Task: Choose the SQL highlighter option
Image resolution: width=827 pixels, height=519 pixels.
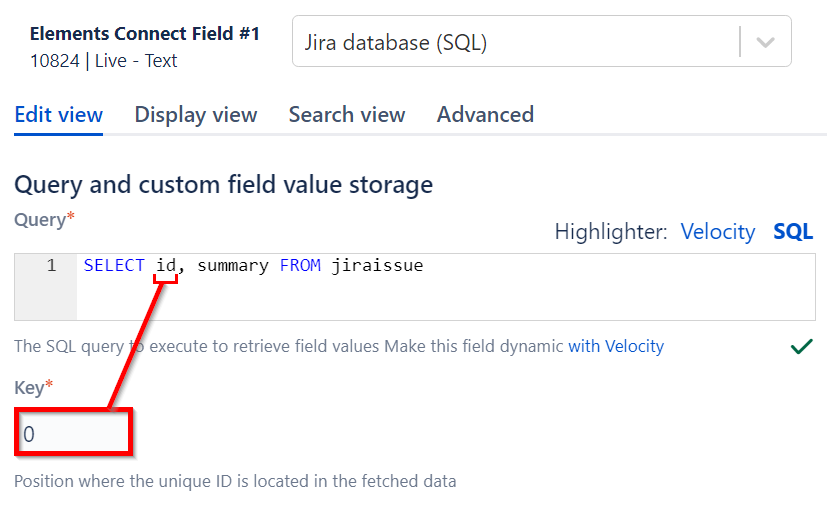Action: tap(793, 232)
